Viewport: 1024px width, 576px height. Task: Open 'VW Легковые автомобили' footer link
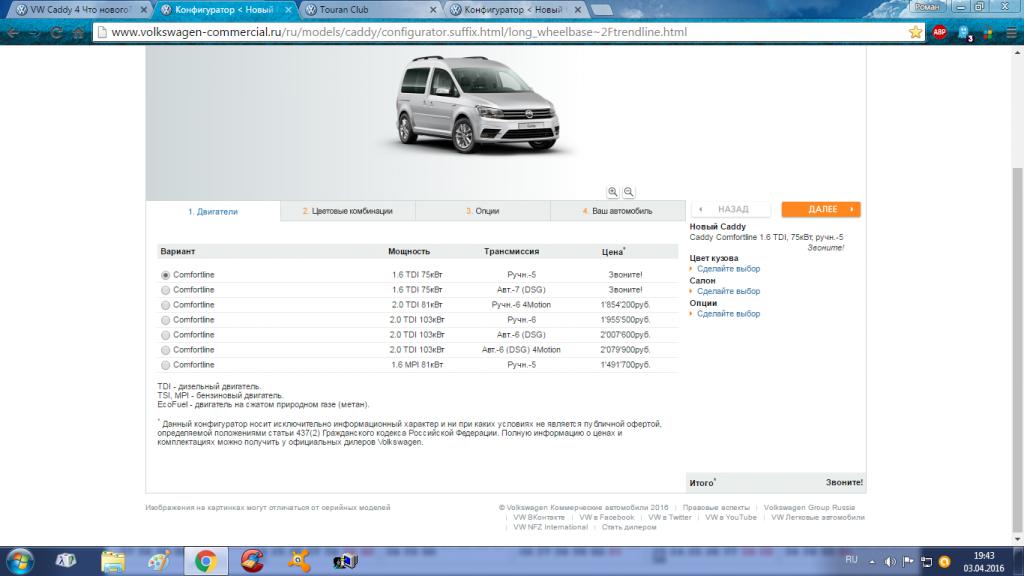pos(818,517)
